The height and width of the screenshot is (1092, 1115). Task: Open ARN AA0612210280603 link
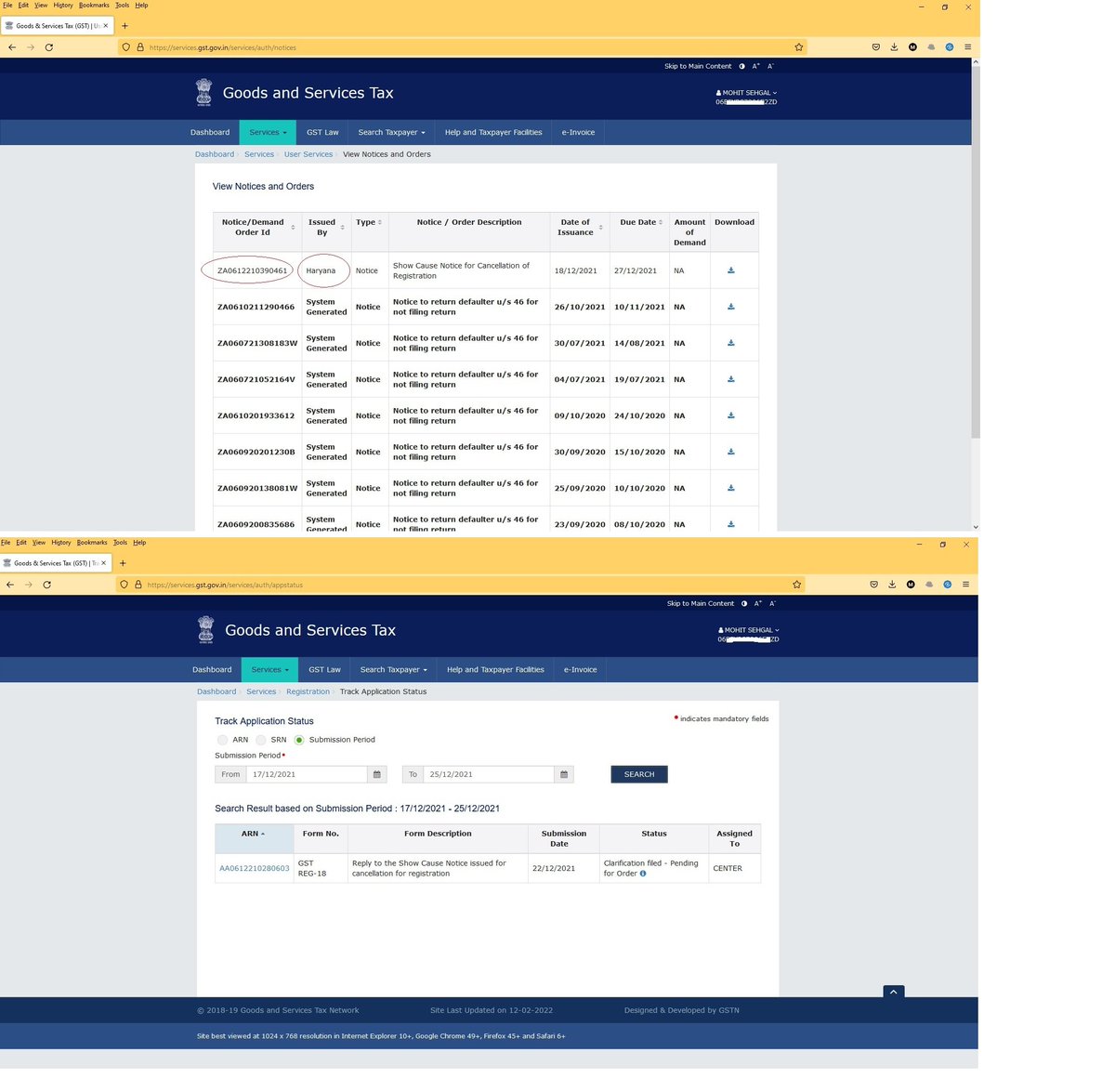[x=255, y=869]
